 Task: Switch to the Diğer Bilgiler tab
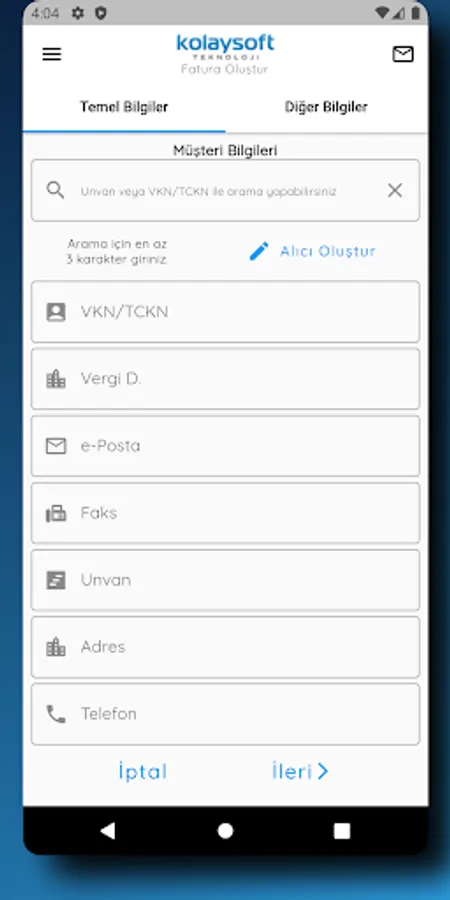point(326,107)
